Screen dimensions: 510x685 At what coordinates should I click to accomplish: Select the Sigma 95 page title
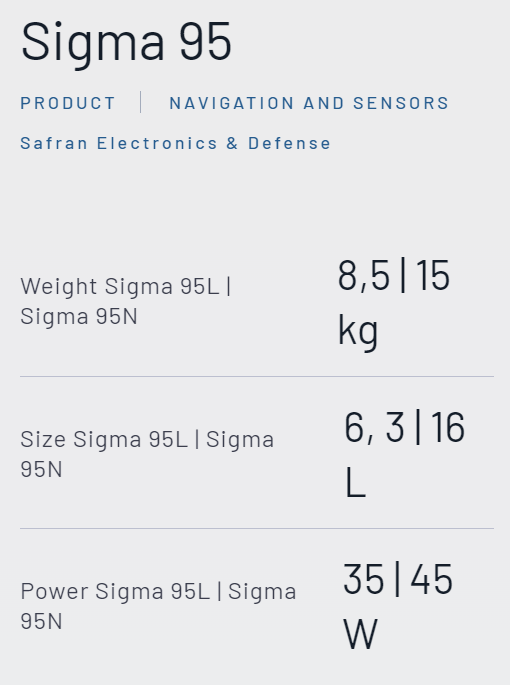126,42
